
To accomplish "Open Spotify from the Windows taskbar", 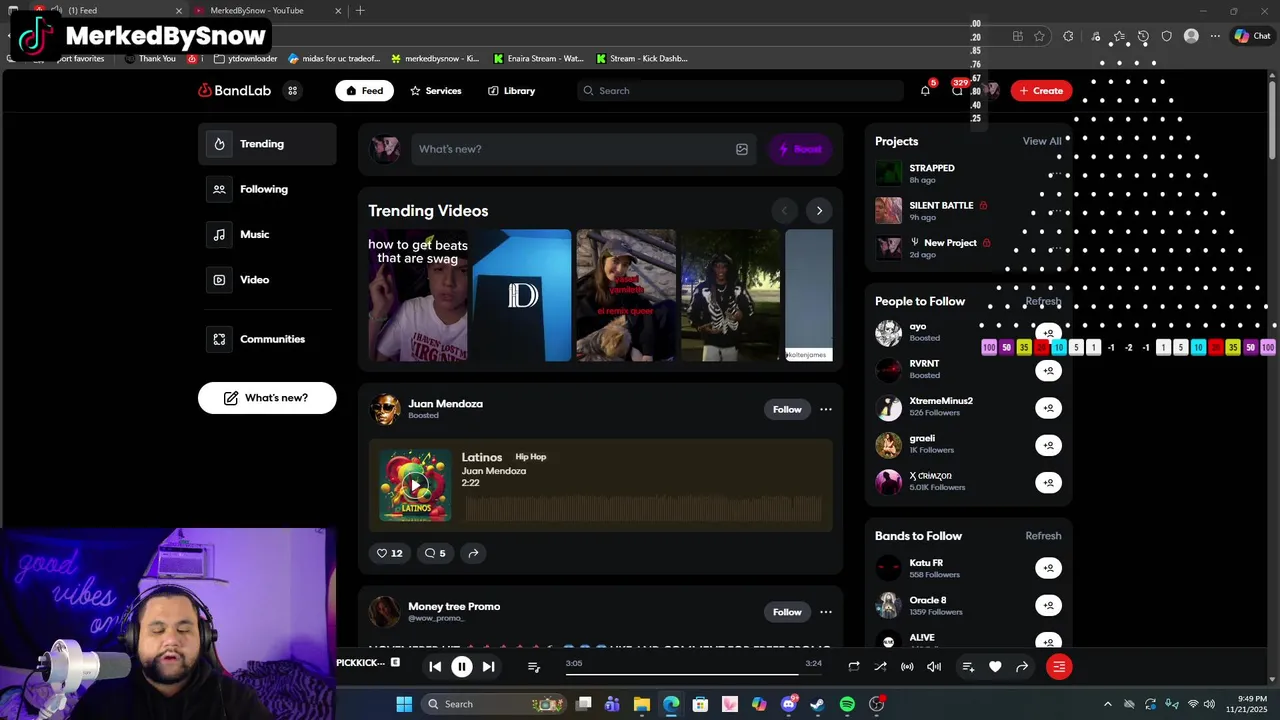I will tap(847, 704).
